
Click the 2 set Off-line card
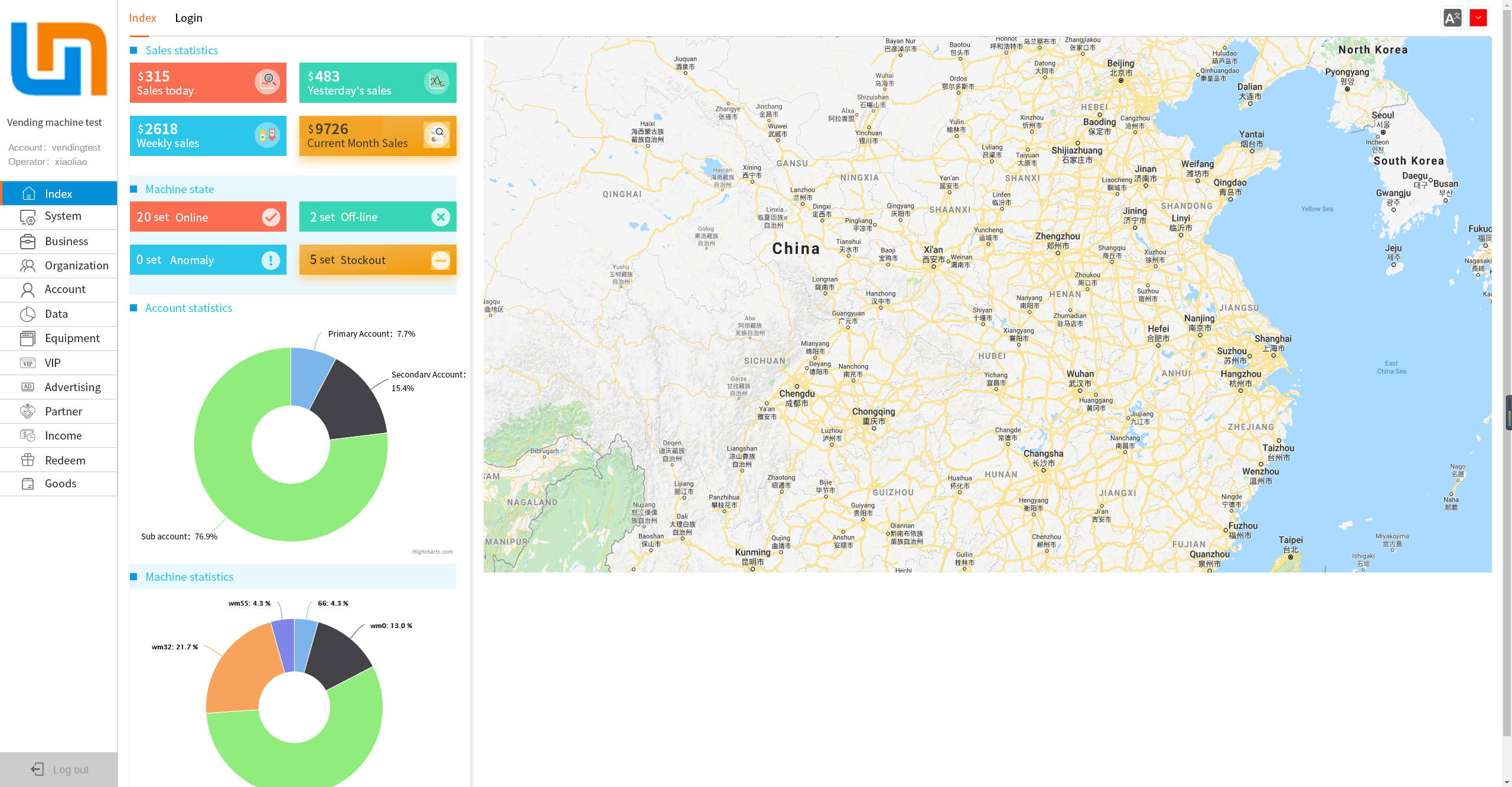(x=378, y=217)
